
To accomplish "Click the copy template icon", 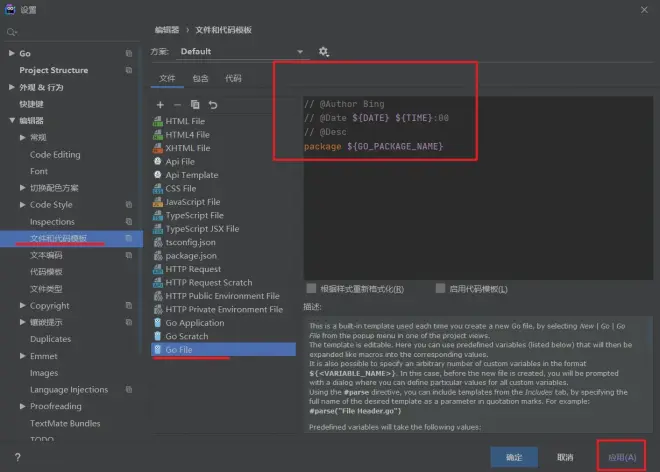I will point(195,104).
